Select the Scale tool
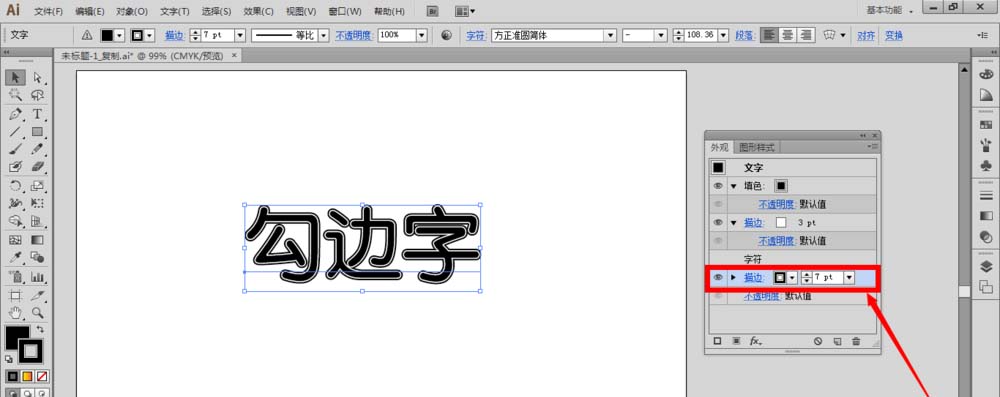The height and width of the screenshot is (397, 1000). (x=38, y=186)
